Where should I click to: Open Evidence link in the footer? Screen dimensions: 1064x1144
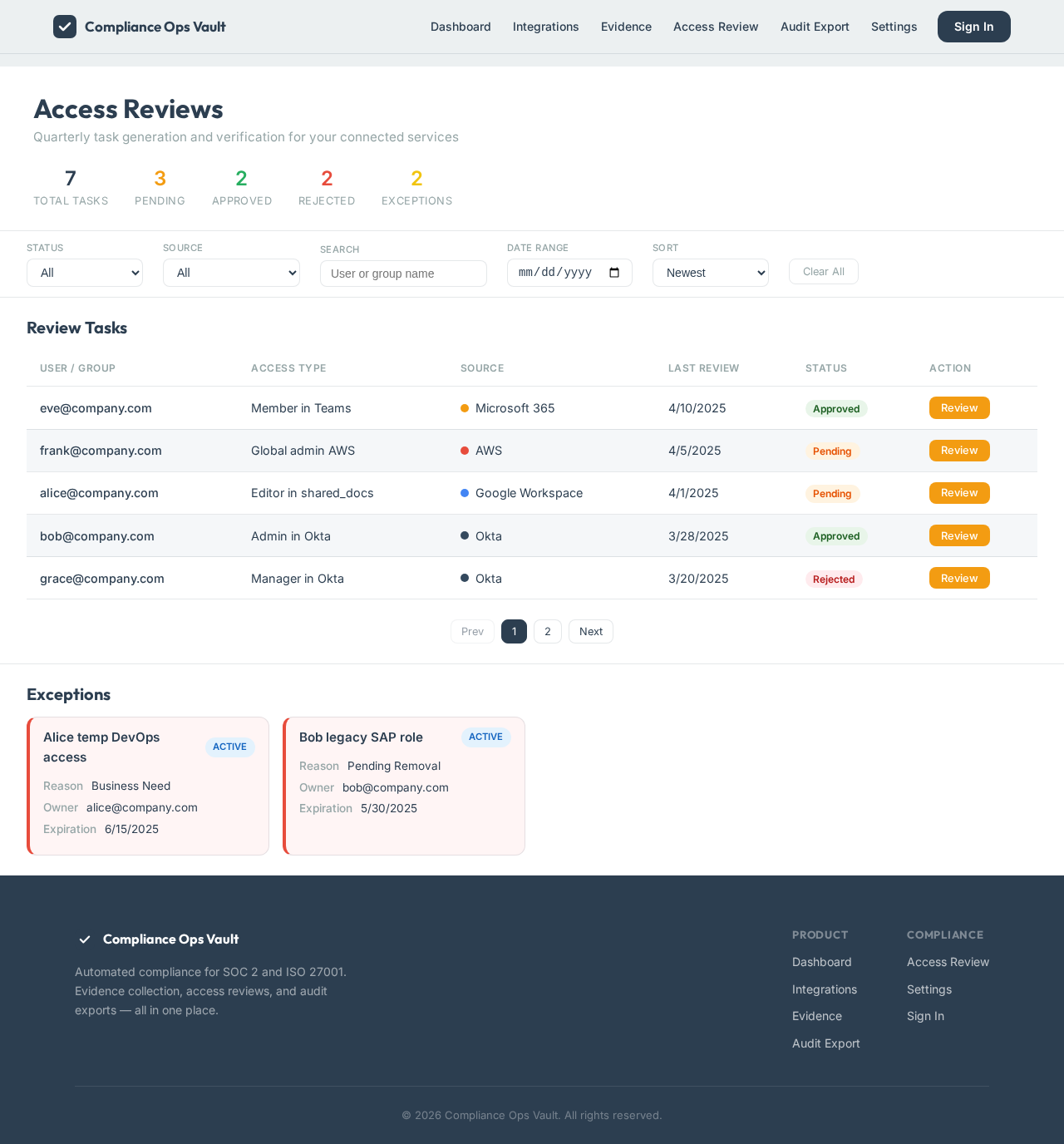click(817, 1016)
